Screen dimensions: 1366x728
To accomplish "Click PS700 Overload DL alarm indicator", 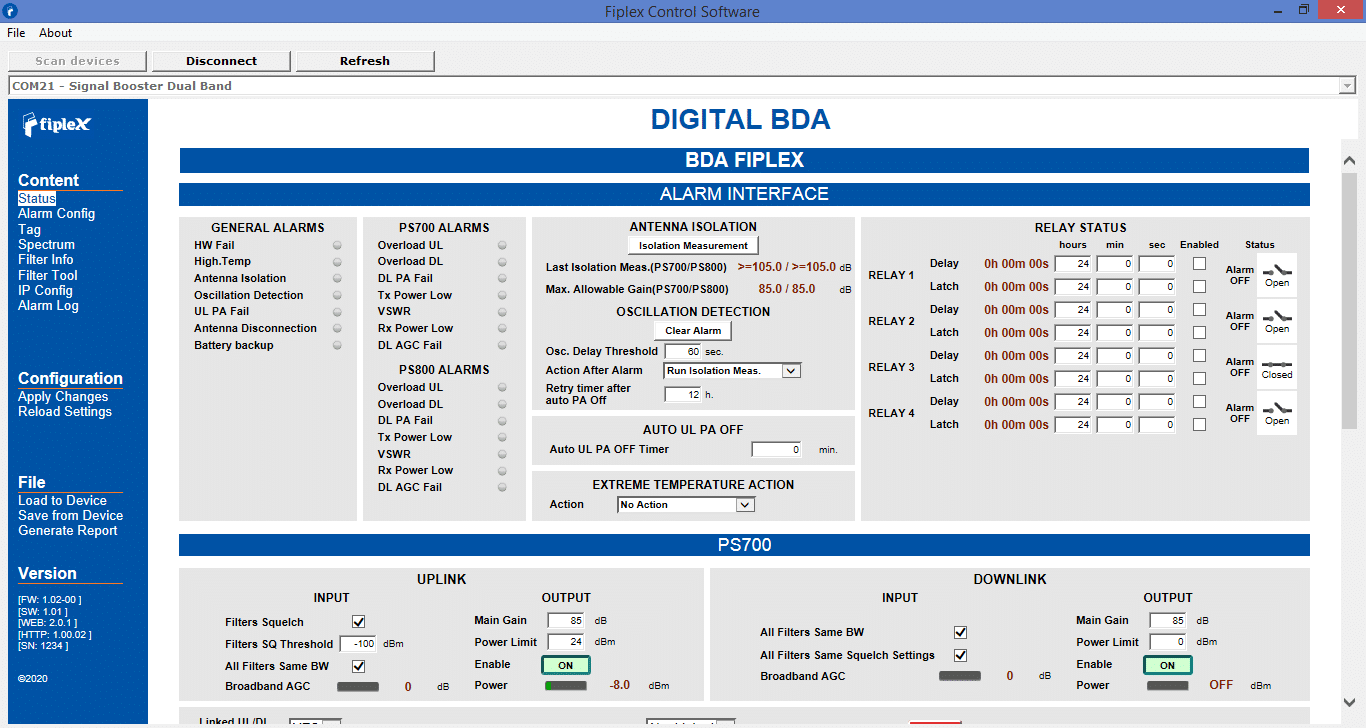I will 502,262.
